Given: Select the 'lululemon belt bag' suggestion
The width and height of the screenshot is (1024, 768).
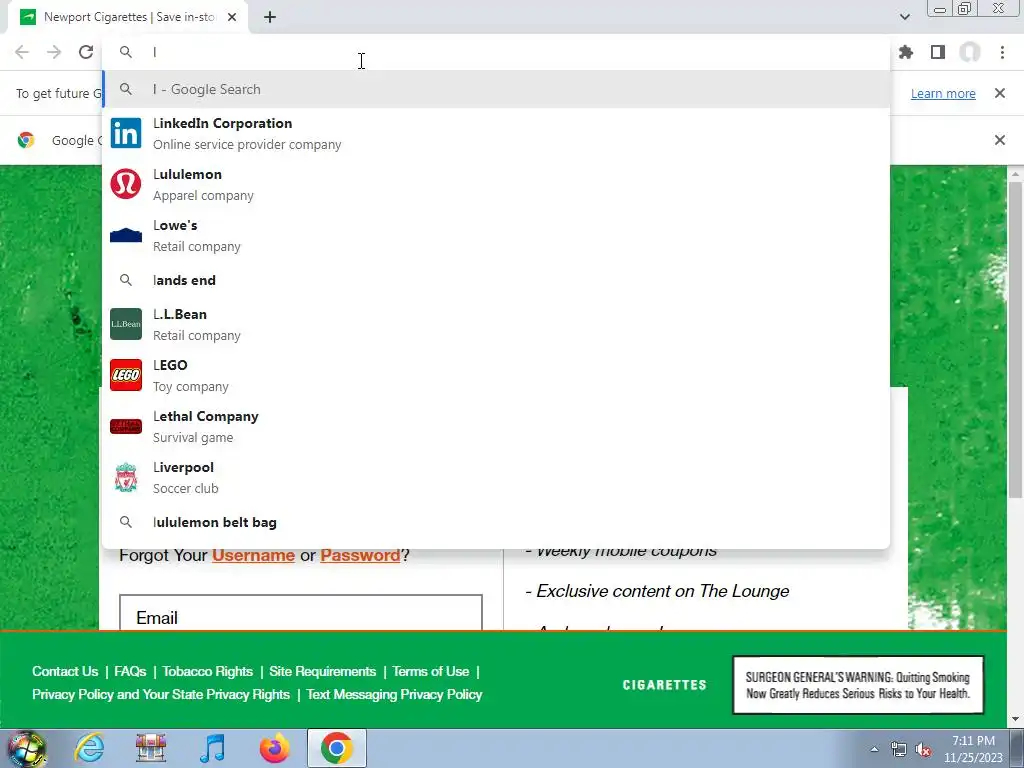Looking at the screenshot, I should (x=496, y=522).
